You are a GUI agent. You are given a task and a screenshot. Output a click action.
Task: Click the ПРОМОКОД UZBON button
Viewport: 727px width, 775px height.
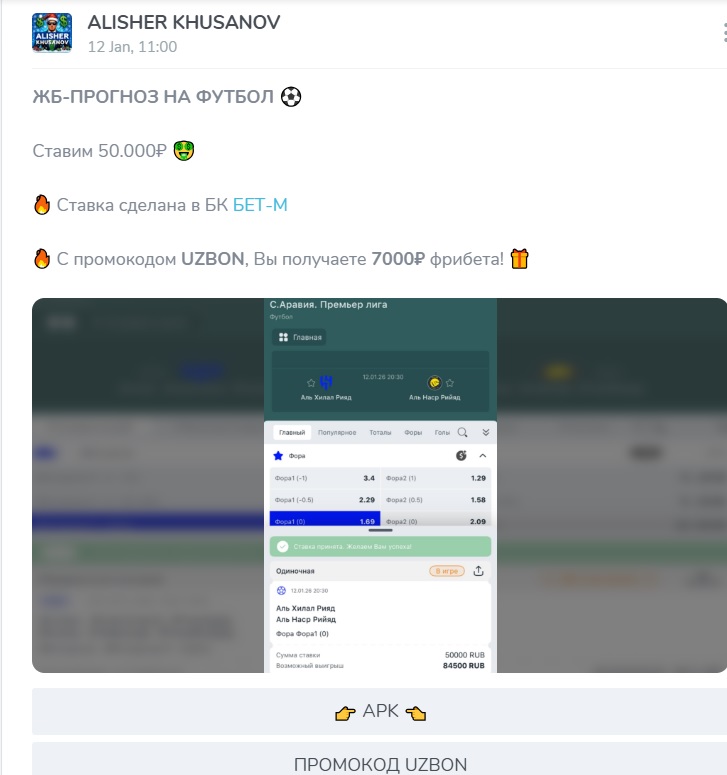[x=380, y=761]
